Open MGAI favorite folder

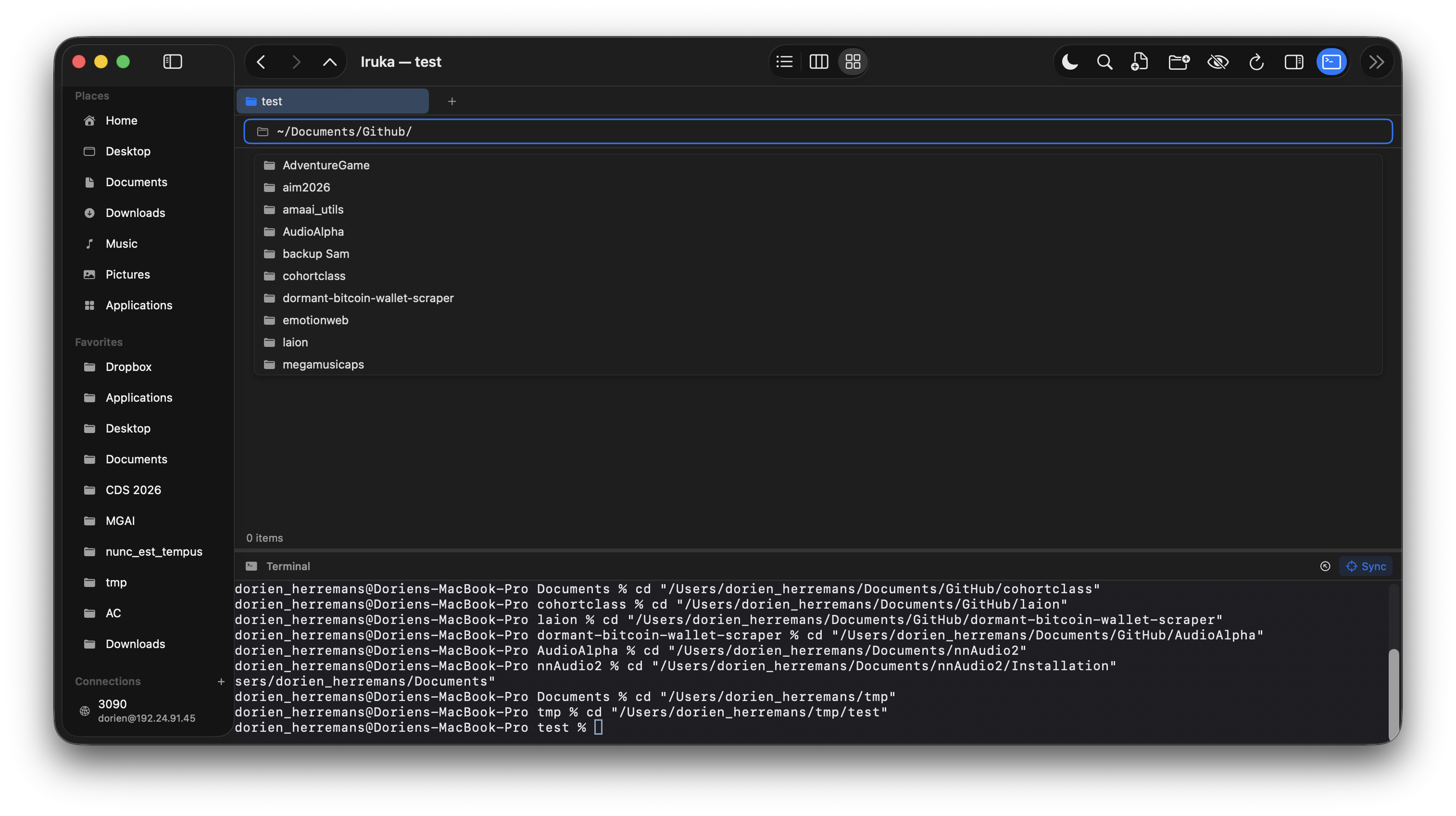[148, 520]
